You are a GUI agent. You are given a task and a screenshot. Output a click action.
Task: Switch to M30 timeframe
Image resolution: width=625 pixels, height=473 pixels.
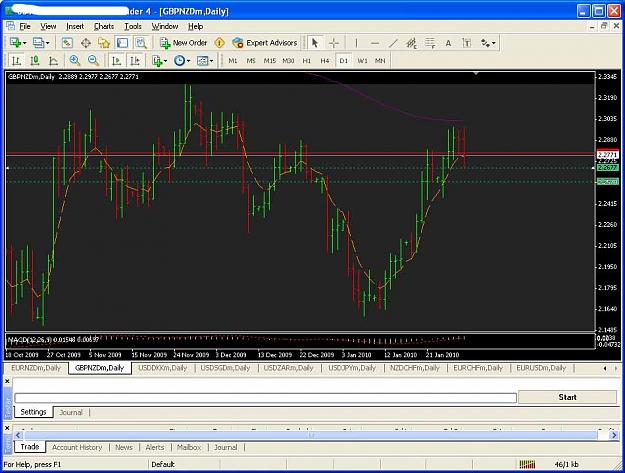(288, 61)
